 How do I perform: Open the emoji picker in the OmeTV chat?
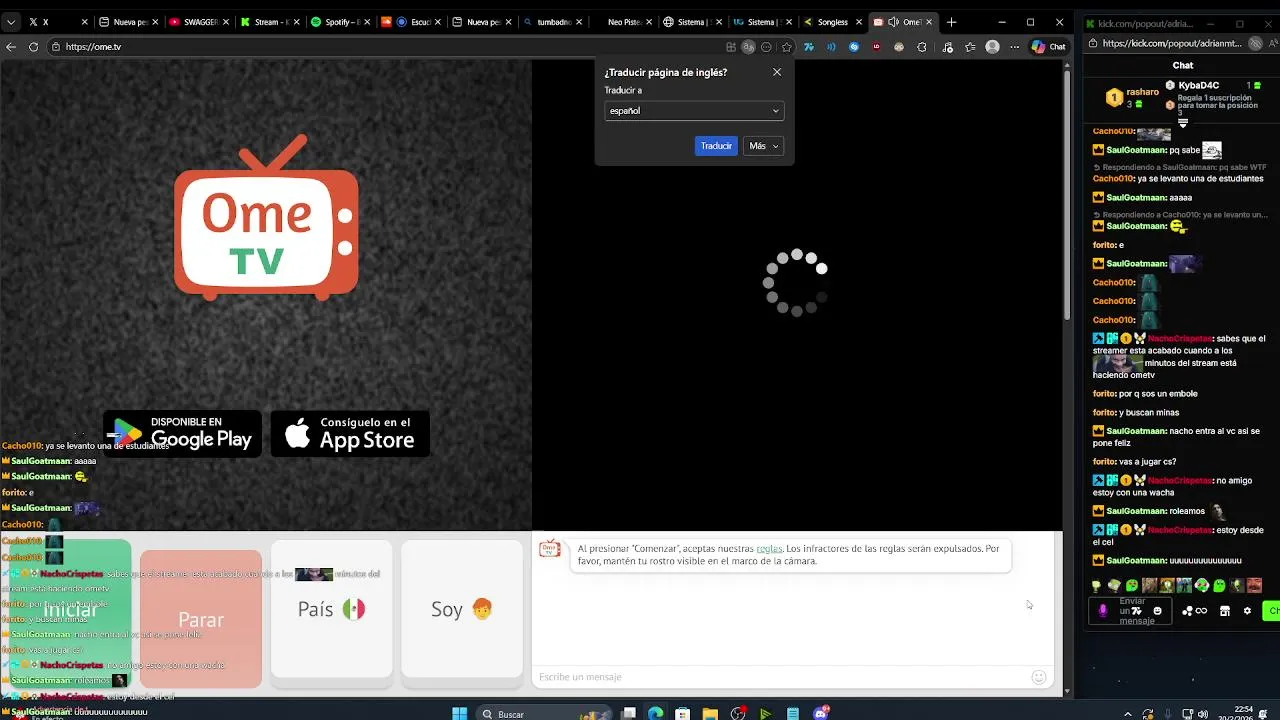coord(1039,677)
